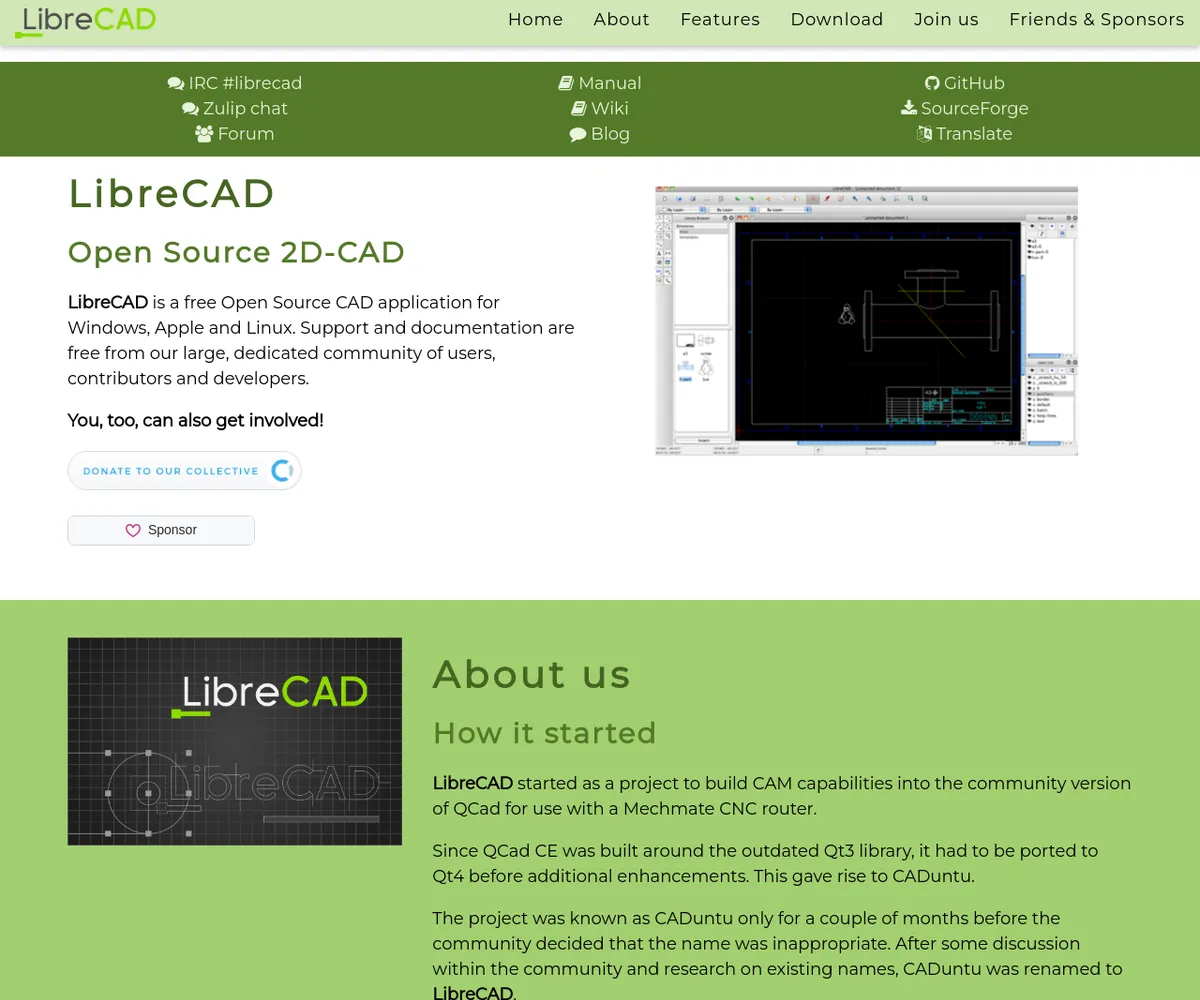Click the LibreCAD logo in header

(86, 21)
